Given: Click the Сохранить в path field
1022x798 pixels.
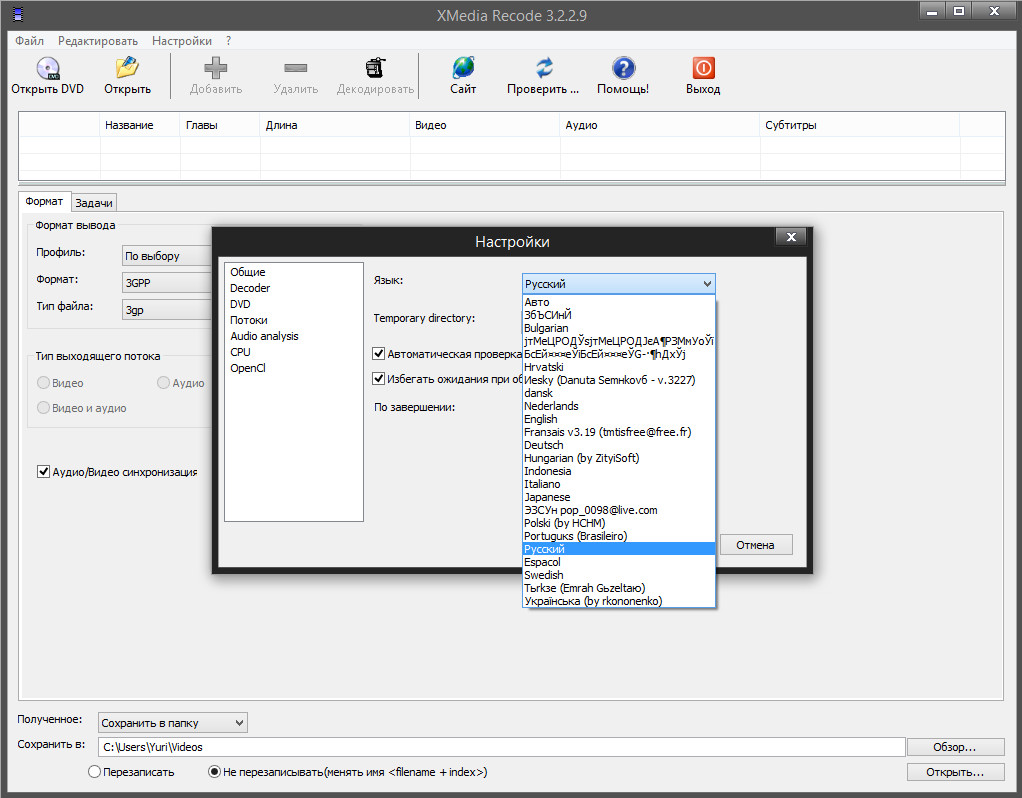Looking at the screenshot, I should pos(501,747).
